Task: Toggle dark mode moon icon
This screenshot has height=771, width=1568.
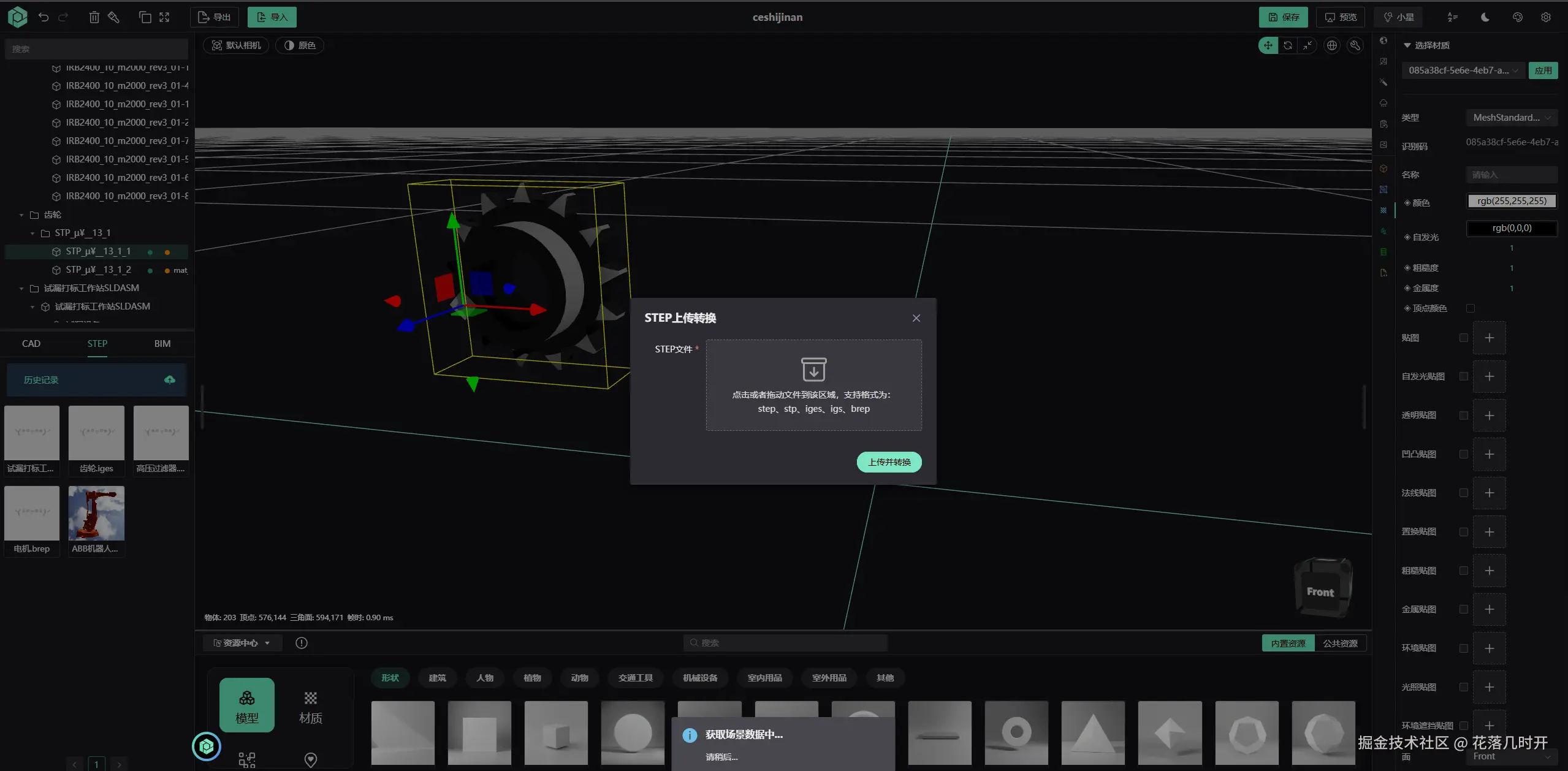Action: (x=1485, y=17)
